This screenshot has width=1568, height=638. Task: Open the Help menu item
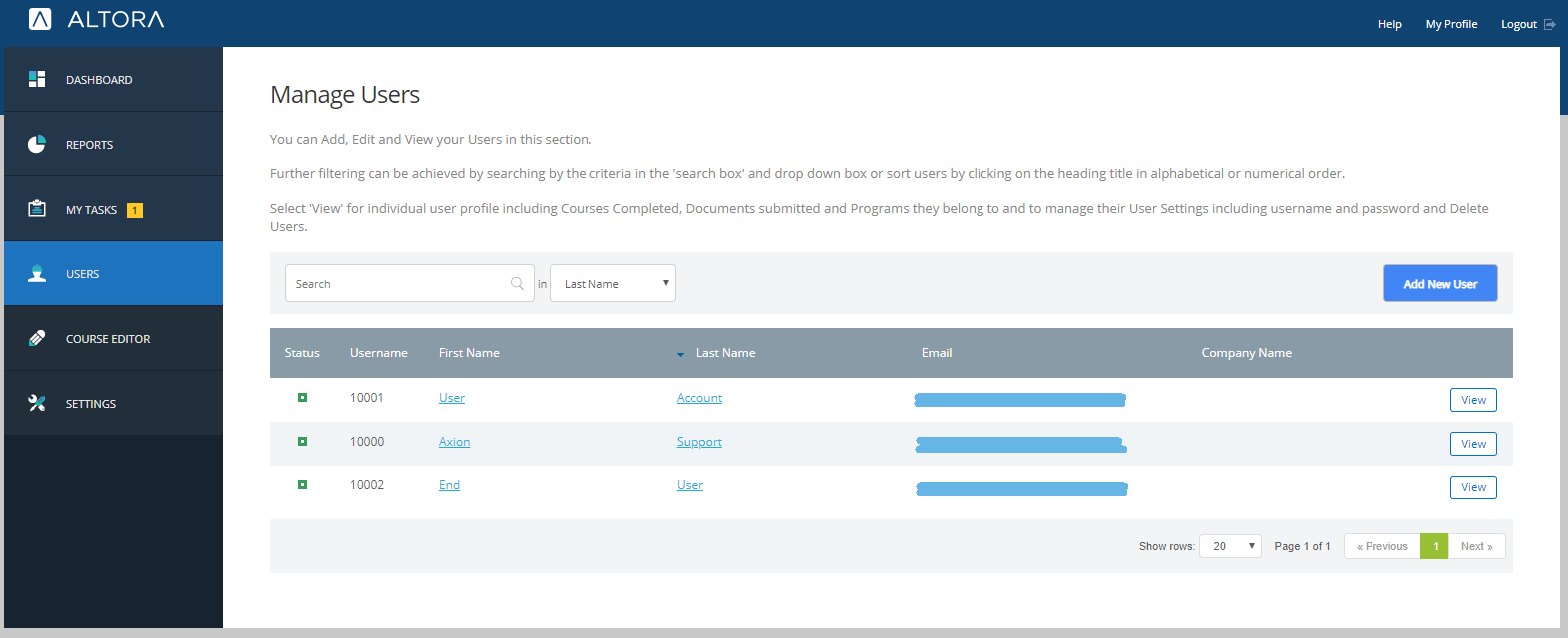point(1389,24)
